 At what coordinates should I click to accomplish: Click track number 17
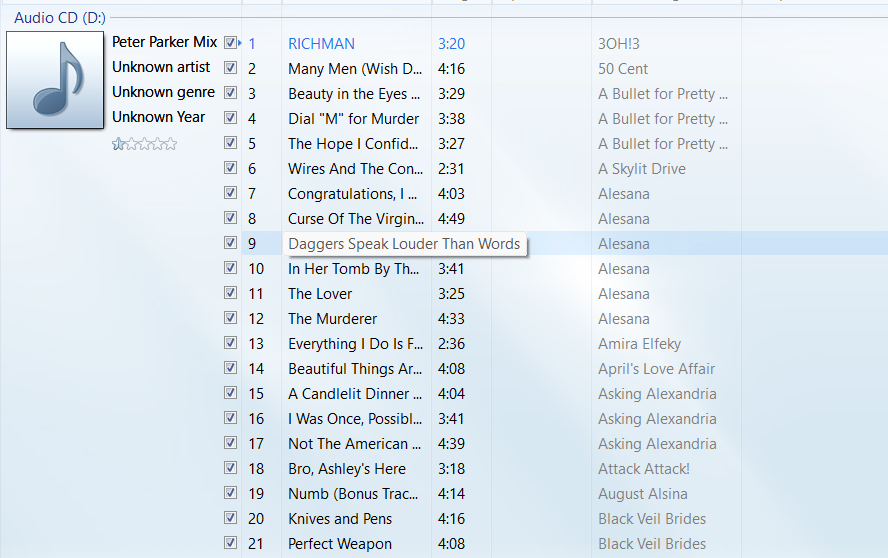256,444
